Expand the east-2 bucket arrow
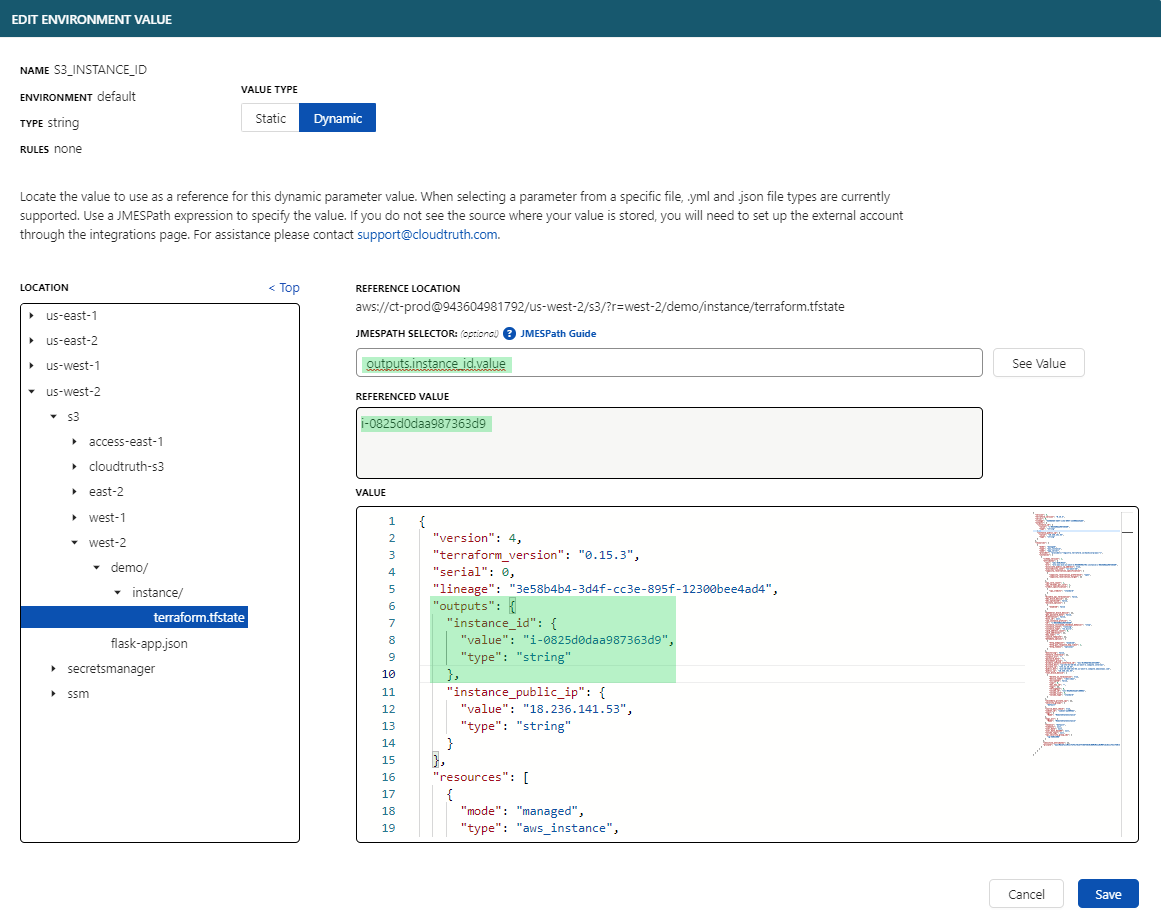Image resolution: width=1161 pixels, height=921 pixels. (x=74, y=492)
